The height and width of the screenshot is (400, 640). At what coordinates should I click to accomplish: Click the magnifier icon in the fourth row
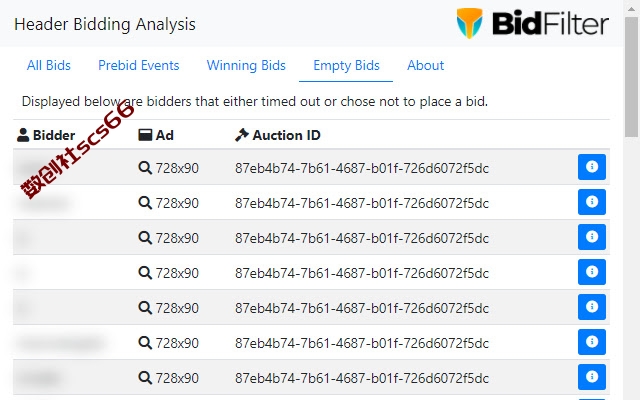coord(145,273)
